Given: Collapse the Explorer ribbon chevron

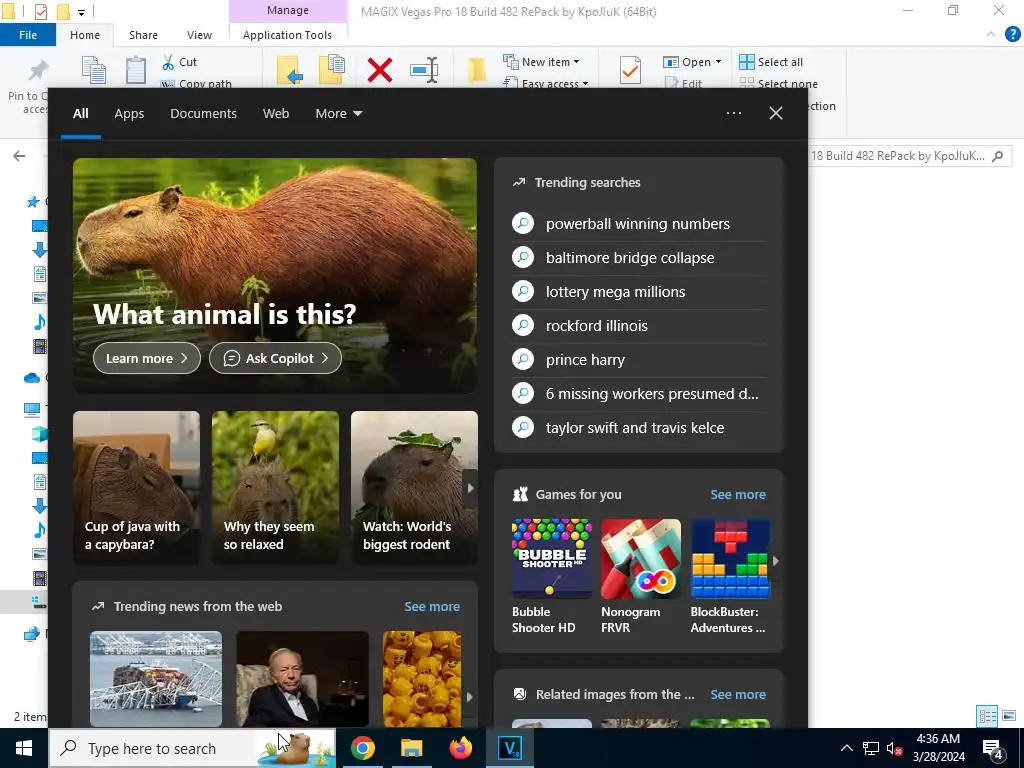Looking at the screenshot, I should tap(991, 35).
